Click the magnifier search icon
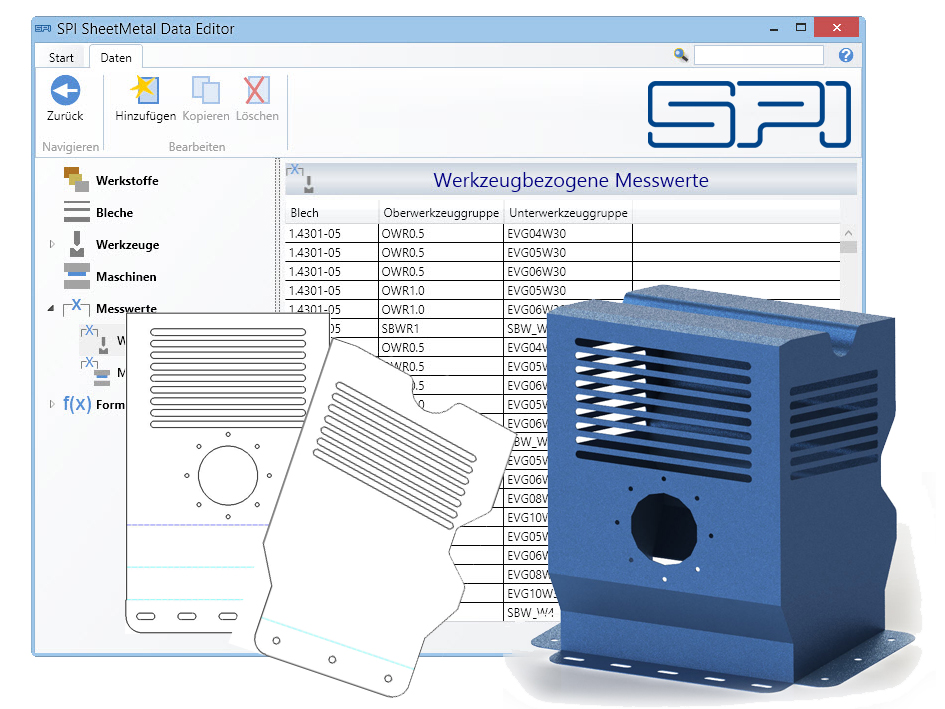The height and width of the screenshot is (709, 945). (680, 55)
